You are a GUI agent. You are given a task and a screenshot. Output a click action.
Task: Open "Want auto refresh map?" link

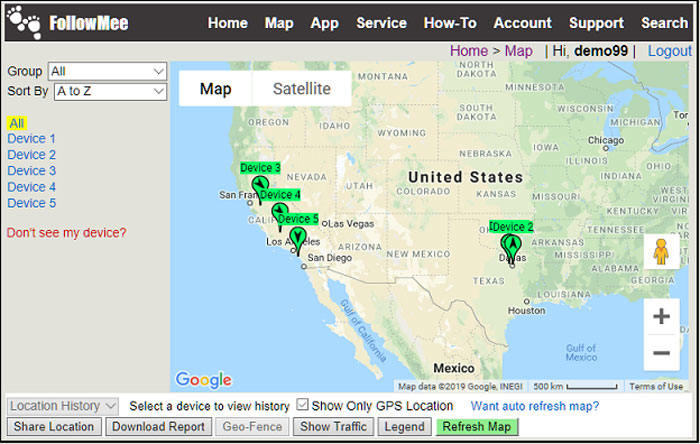(535, 406)
